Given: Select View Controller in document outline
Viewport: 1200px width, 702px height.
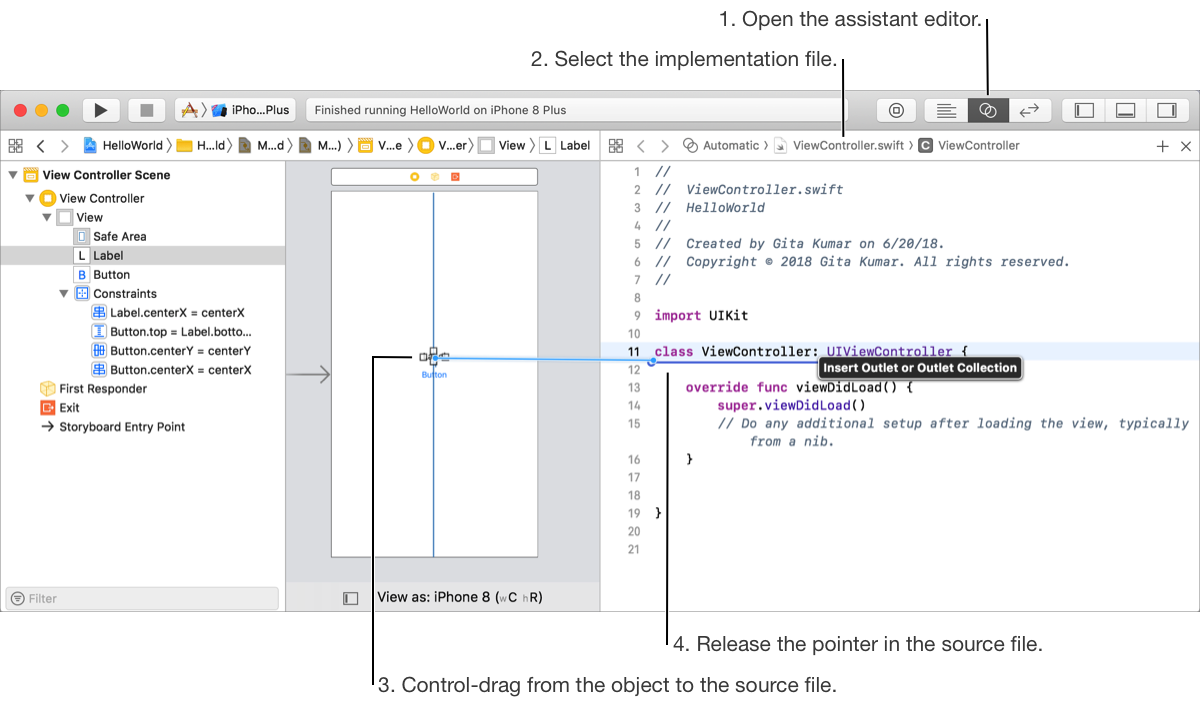Looking at the screenshot, I should 101,198.
